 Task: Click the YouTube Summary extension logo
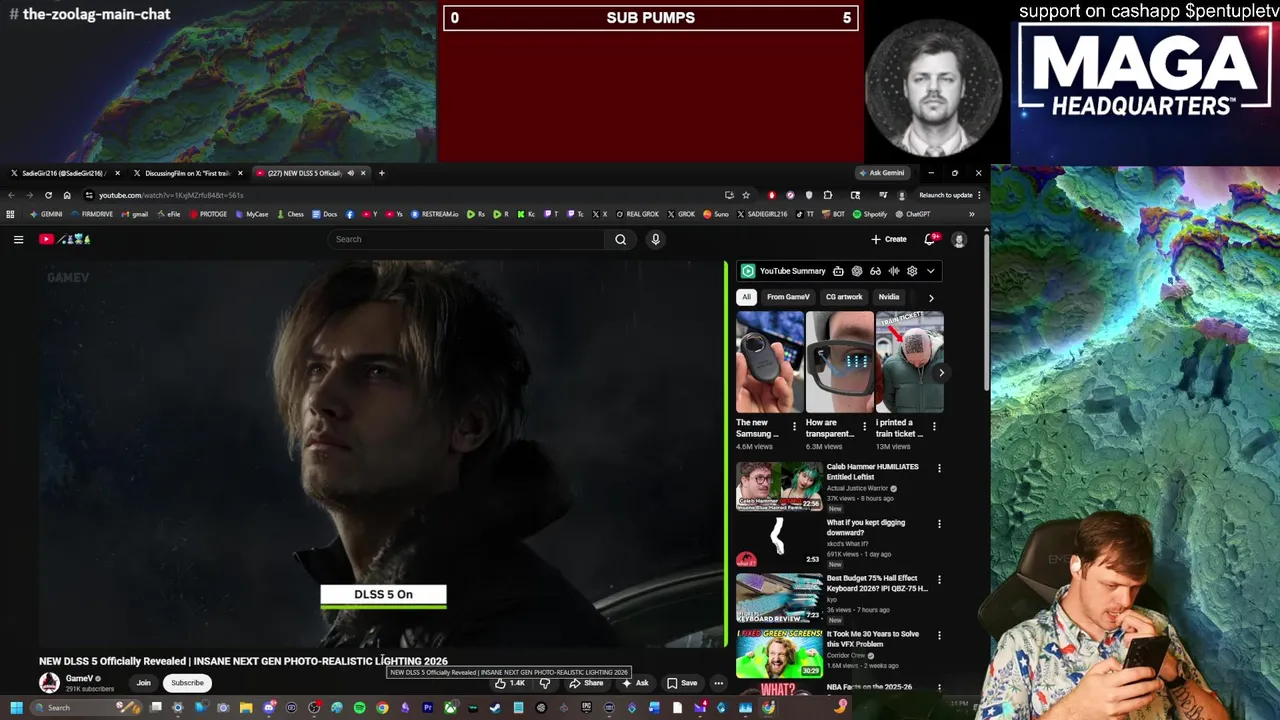point(747,271)
